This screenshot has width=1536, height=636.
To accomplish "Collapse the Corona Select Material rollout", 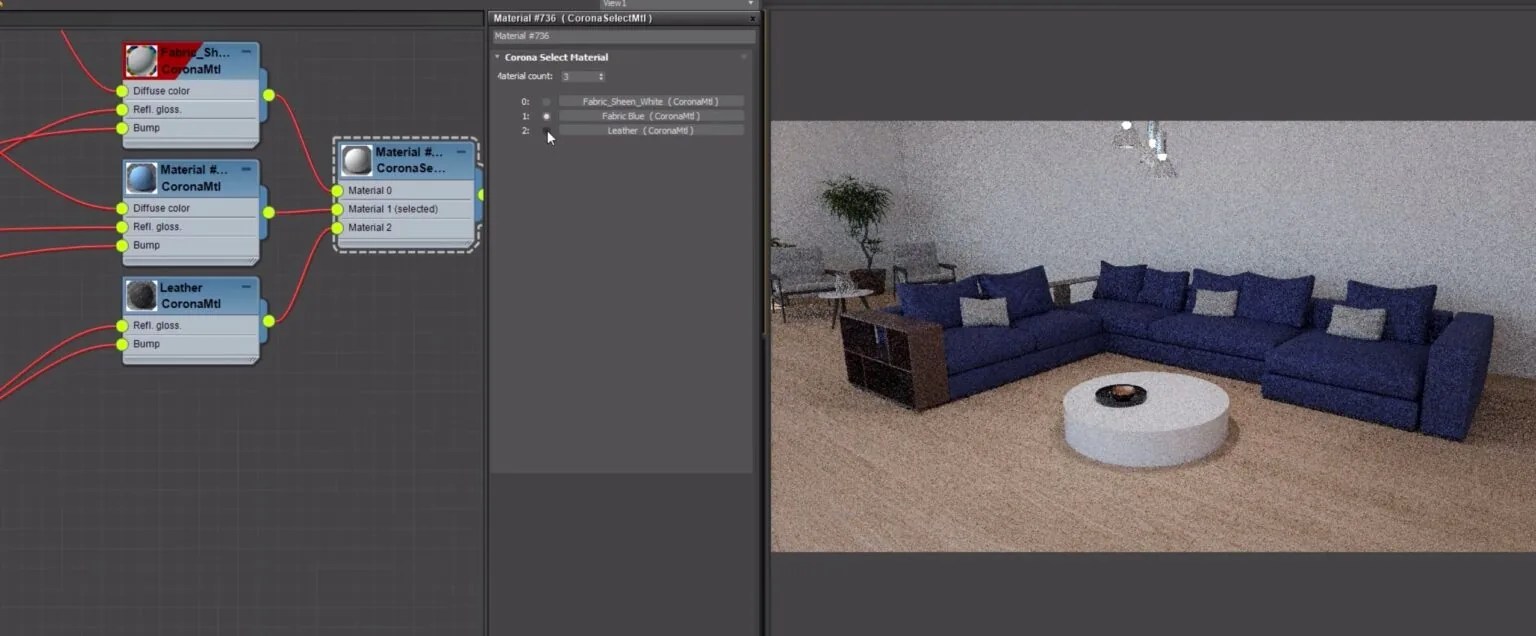I will click(x=495, y=57).
